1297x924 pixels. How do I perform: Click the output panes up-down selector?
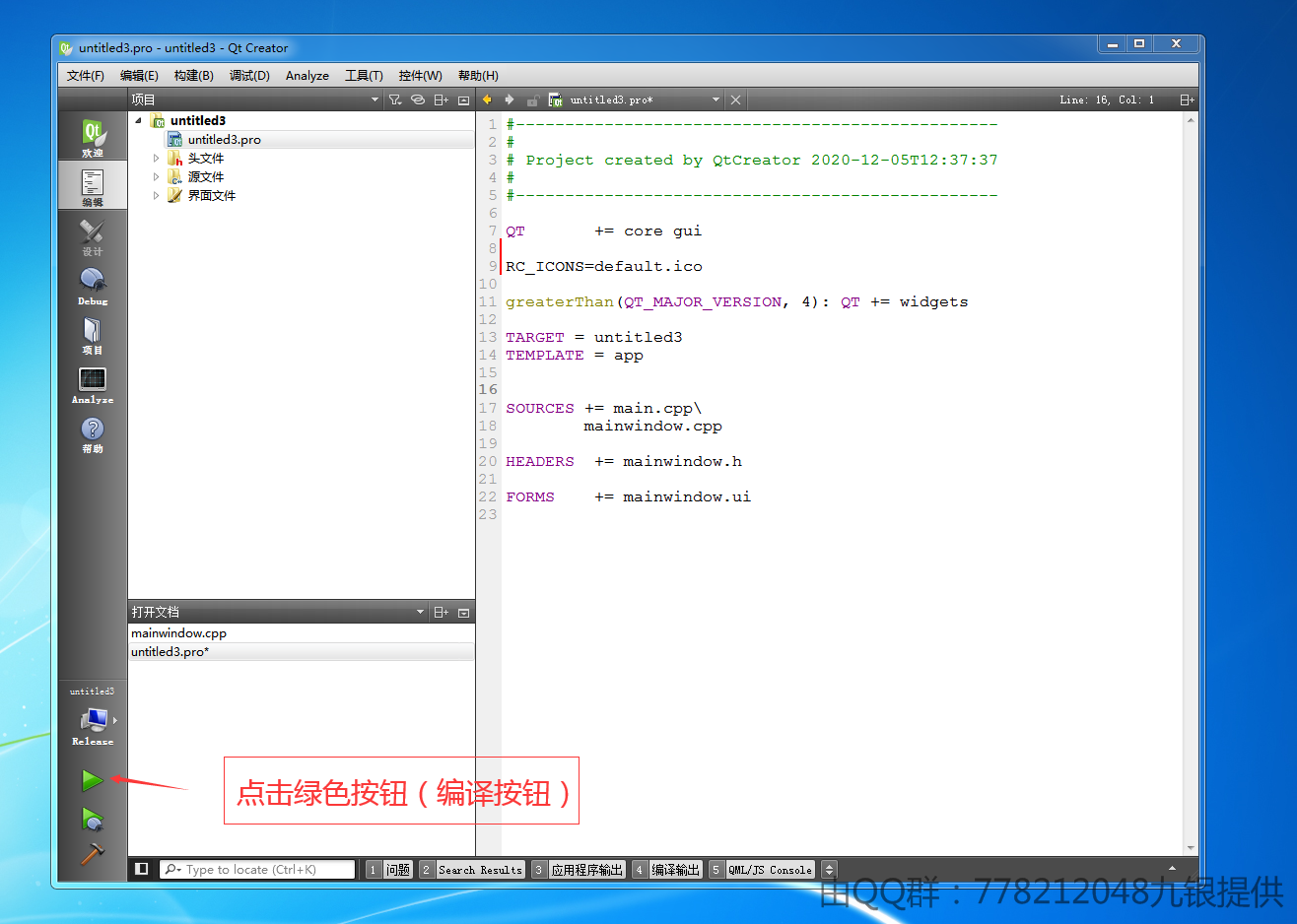click(829, 869)
